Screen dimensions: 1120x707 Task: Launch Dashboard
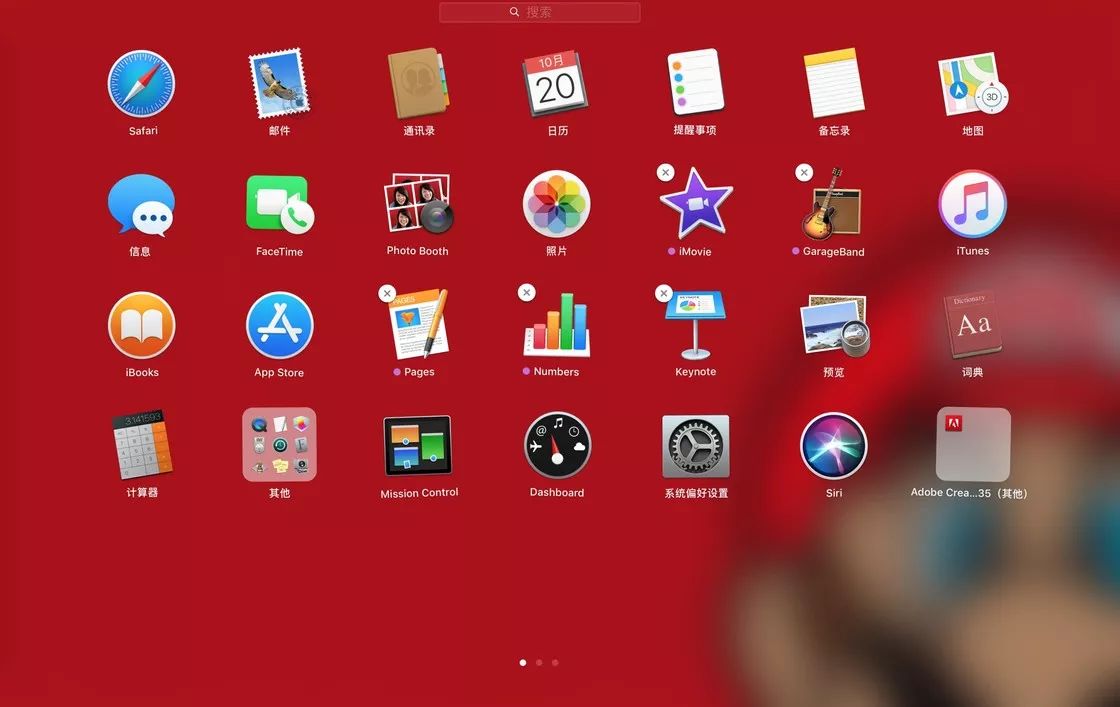click(x=557, y=445)
